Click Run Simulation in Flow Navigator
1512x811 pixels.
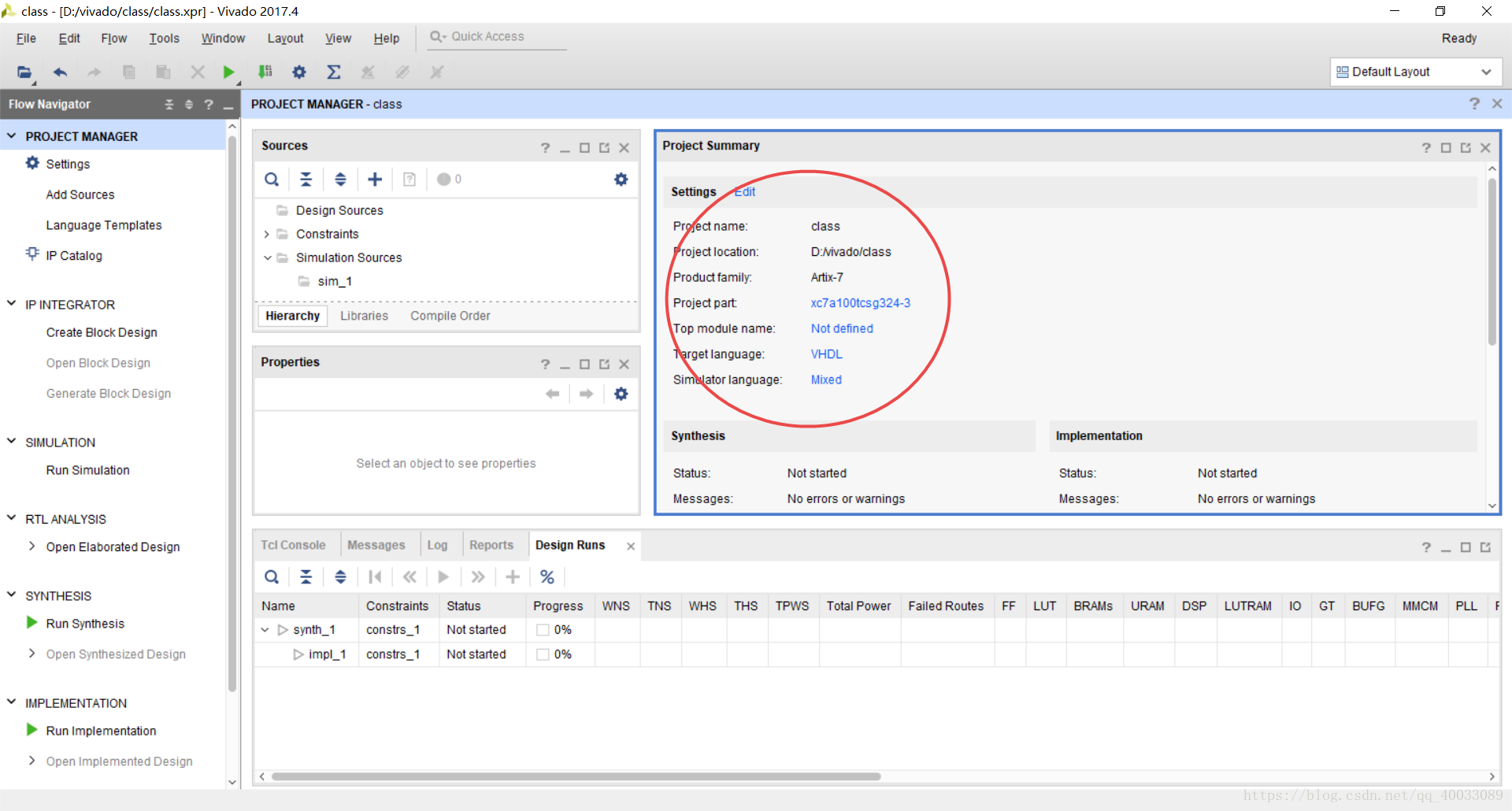pyautogui.click(x=87, y=470)
